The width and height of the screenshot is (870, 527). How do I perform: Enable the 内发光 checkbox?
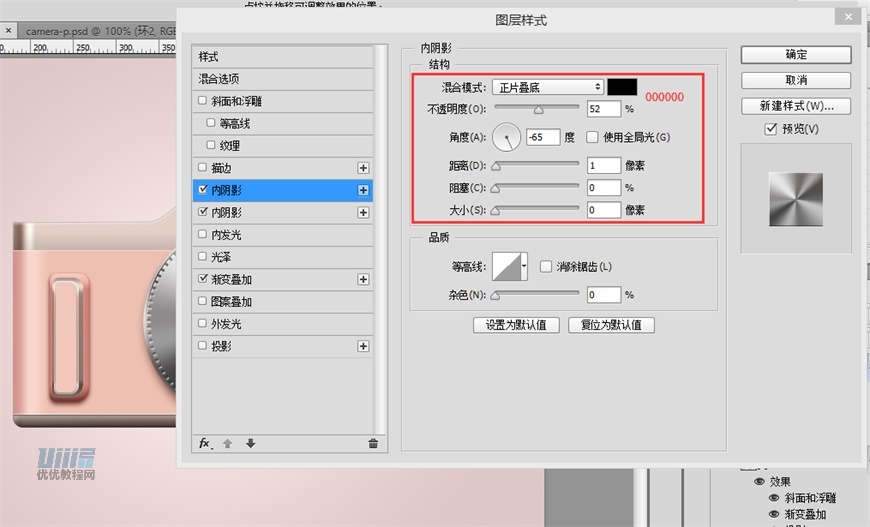[x=203, y=234]
